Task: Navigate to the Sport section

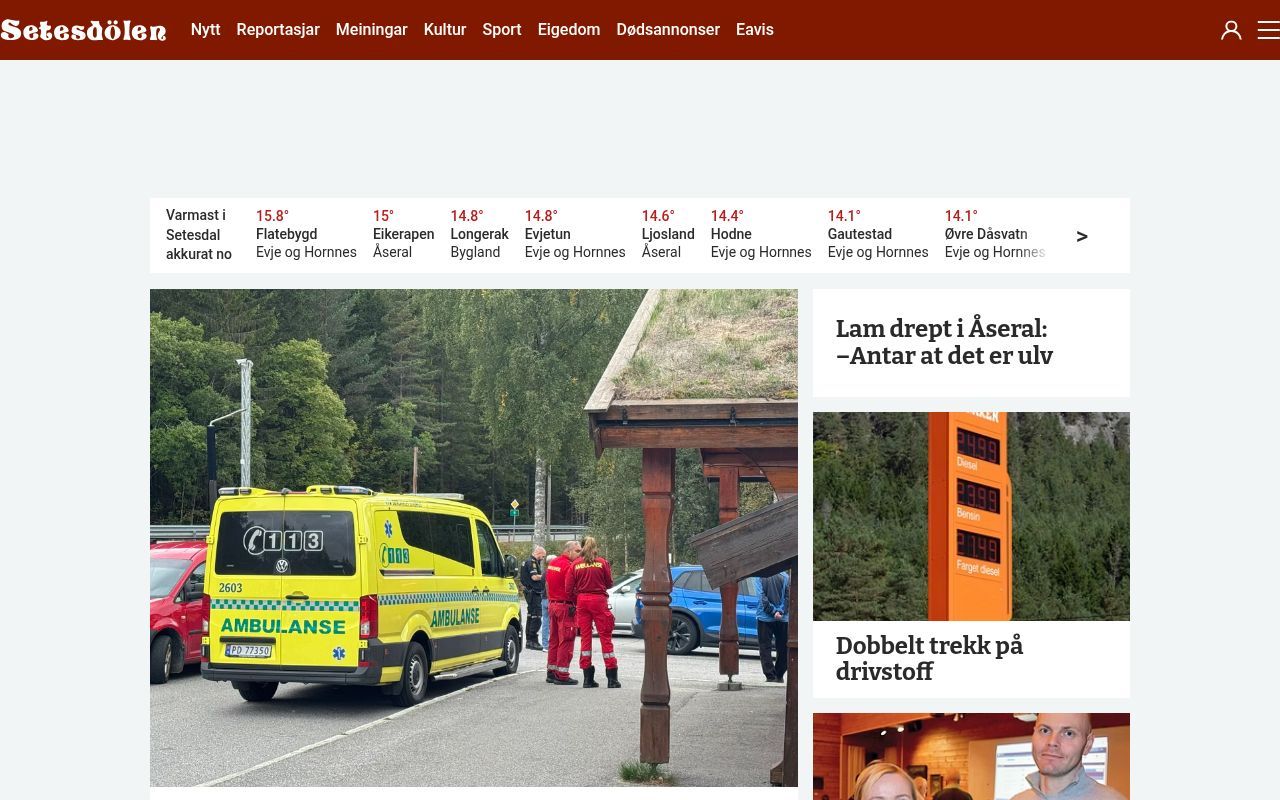Action: (502, 30)
